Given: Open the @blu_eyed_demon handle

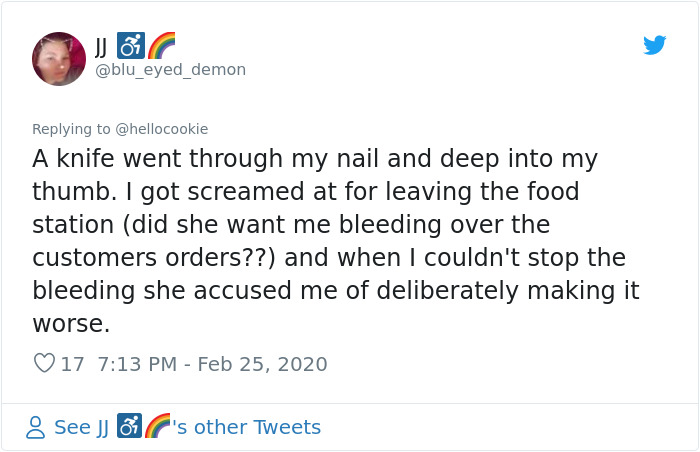Looking at the screenshot, I should pos(170,70).
